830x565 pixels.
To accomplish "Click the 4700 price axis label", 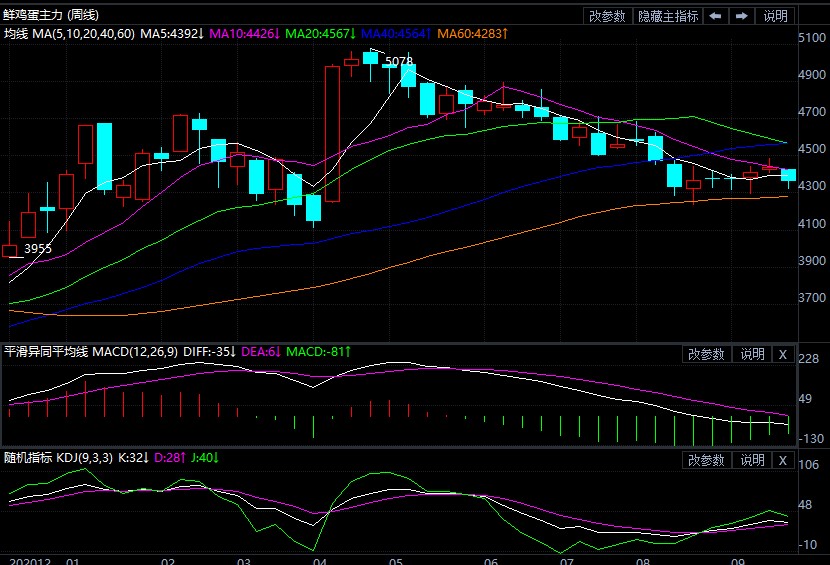I will coord(812,112).
